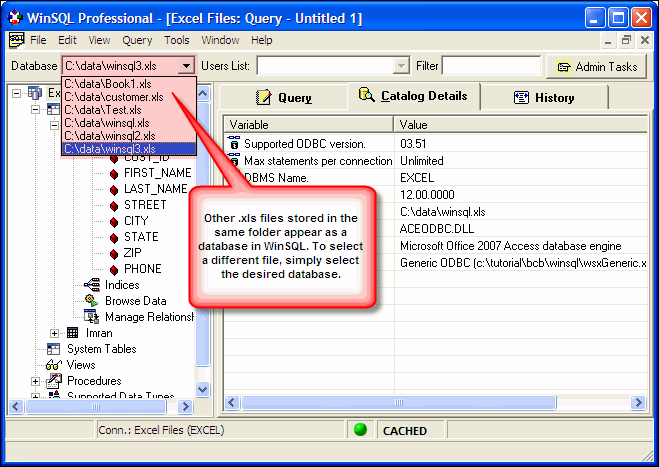This screenshot has height=467, width=659.
Task: Click the Procedures icon
Action: [54, 380]
